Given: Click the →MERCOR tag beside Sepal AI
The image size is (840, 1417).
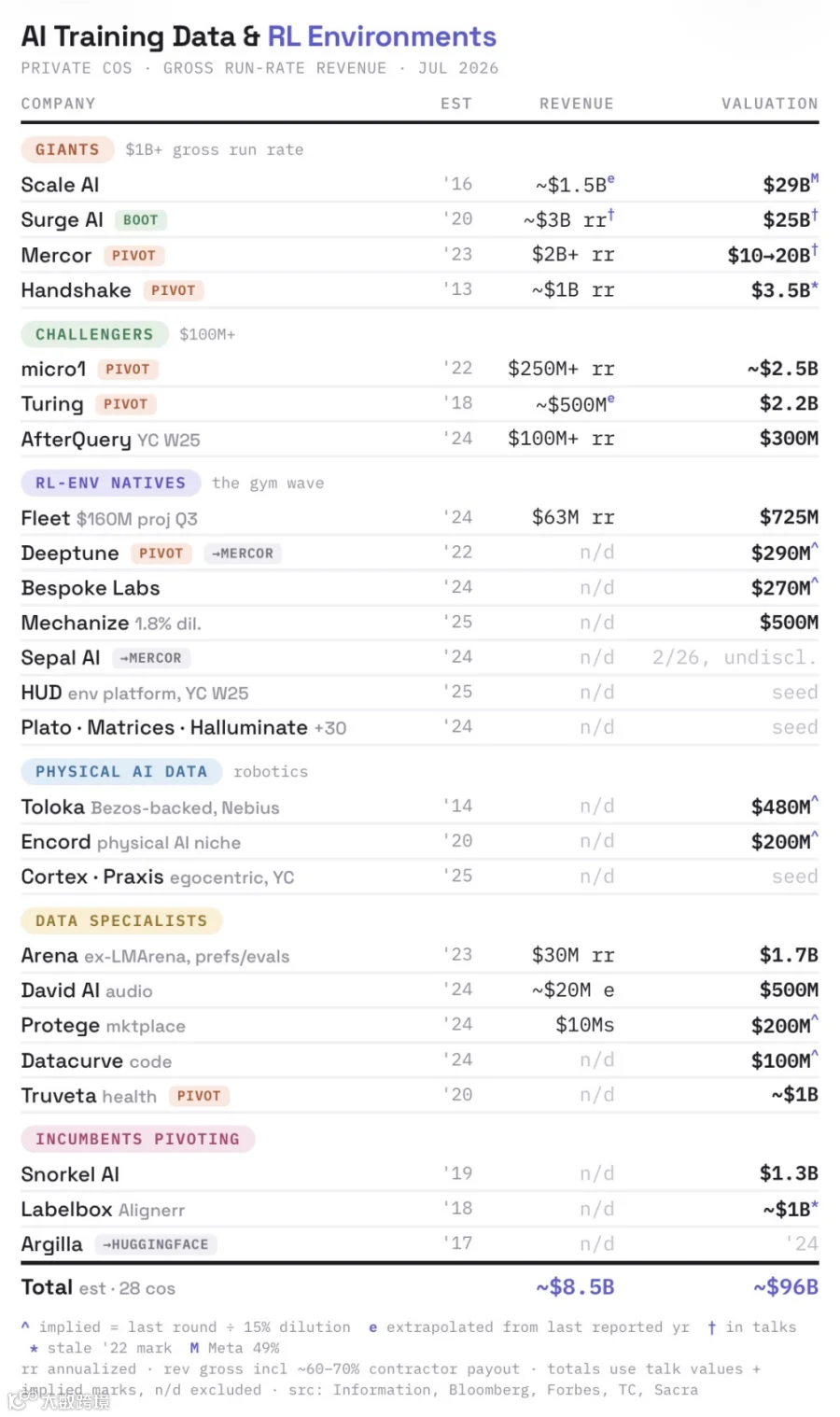Looking at the screenshot, I should click(151, 658).
